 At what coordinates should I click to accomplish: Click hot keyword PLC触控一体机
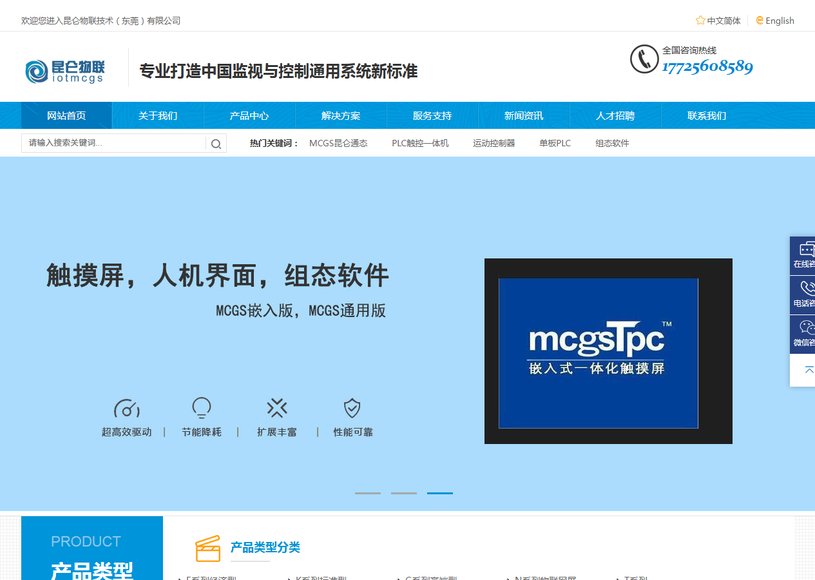tap(420, 143)
